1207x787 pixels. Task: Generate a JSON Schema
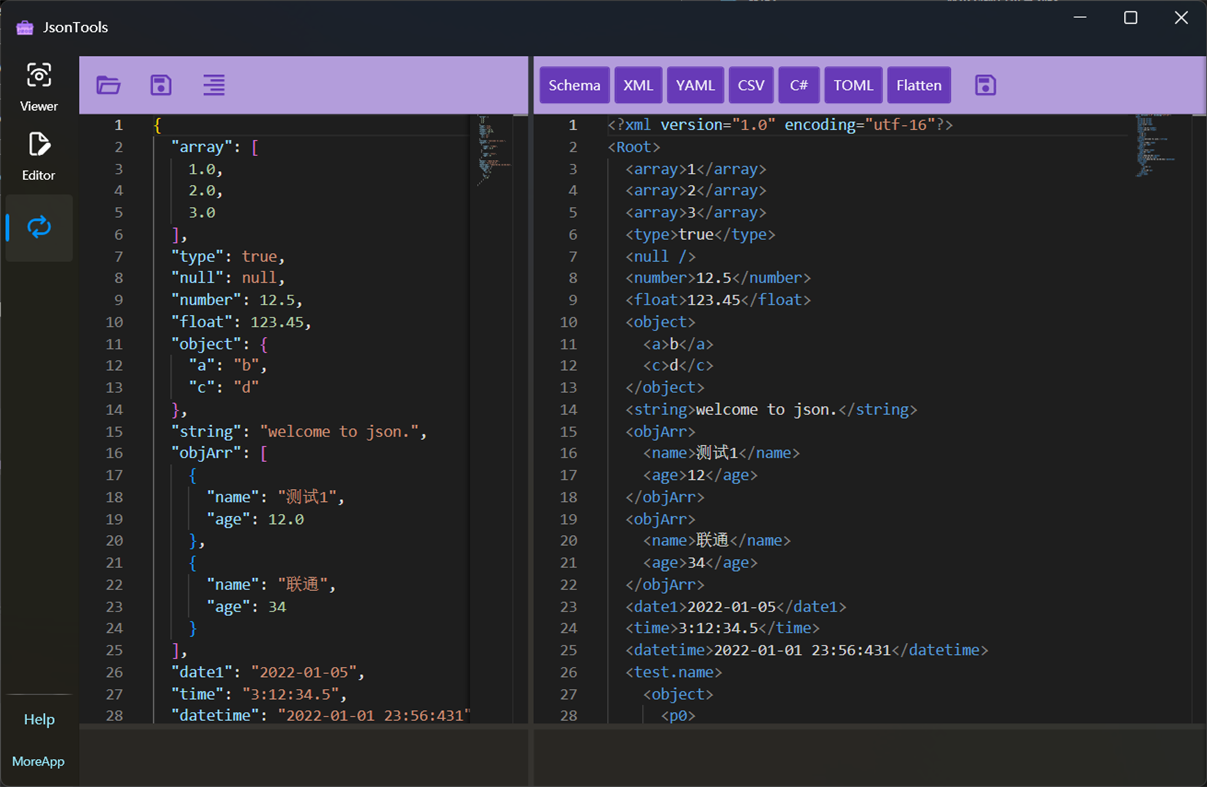tap(574, 85)
